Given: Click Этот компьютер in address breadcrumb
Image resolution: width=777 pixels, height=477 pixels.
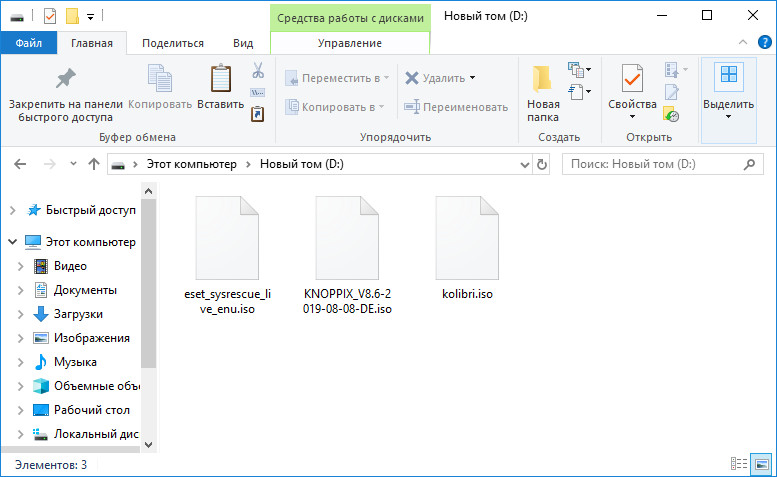Looking at the screenshot, I should point(191,164).
